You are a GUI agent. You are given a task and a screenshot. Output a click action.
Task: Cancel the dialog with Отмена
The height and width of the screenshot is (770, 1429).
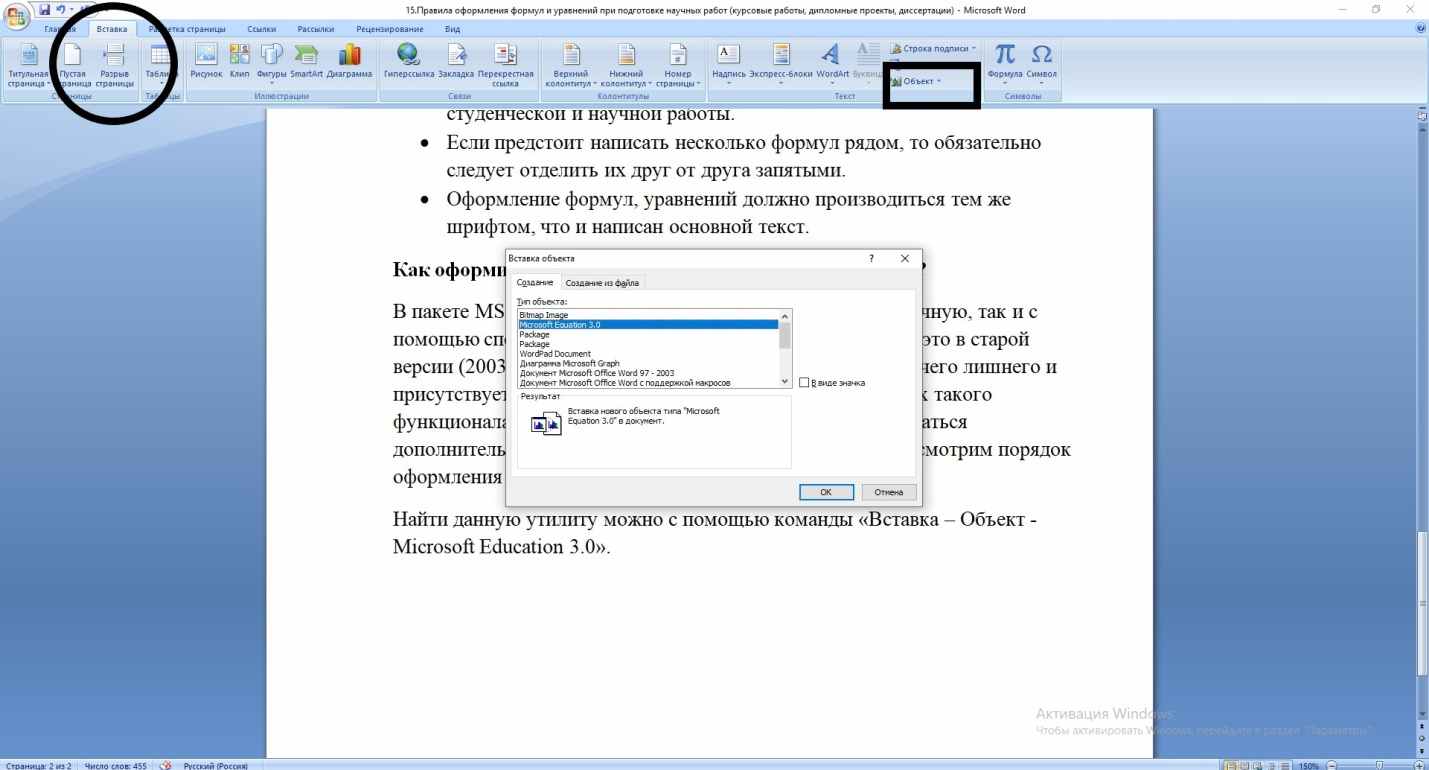889,492
